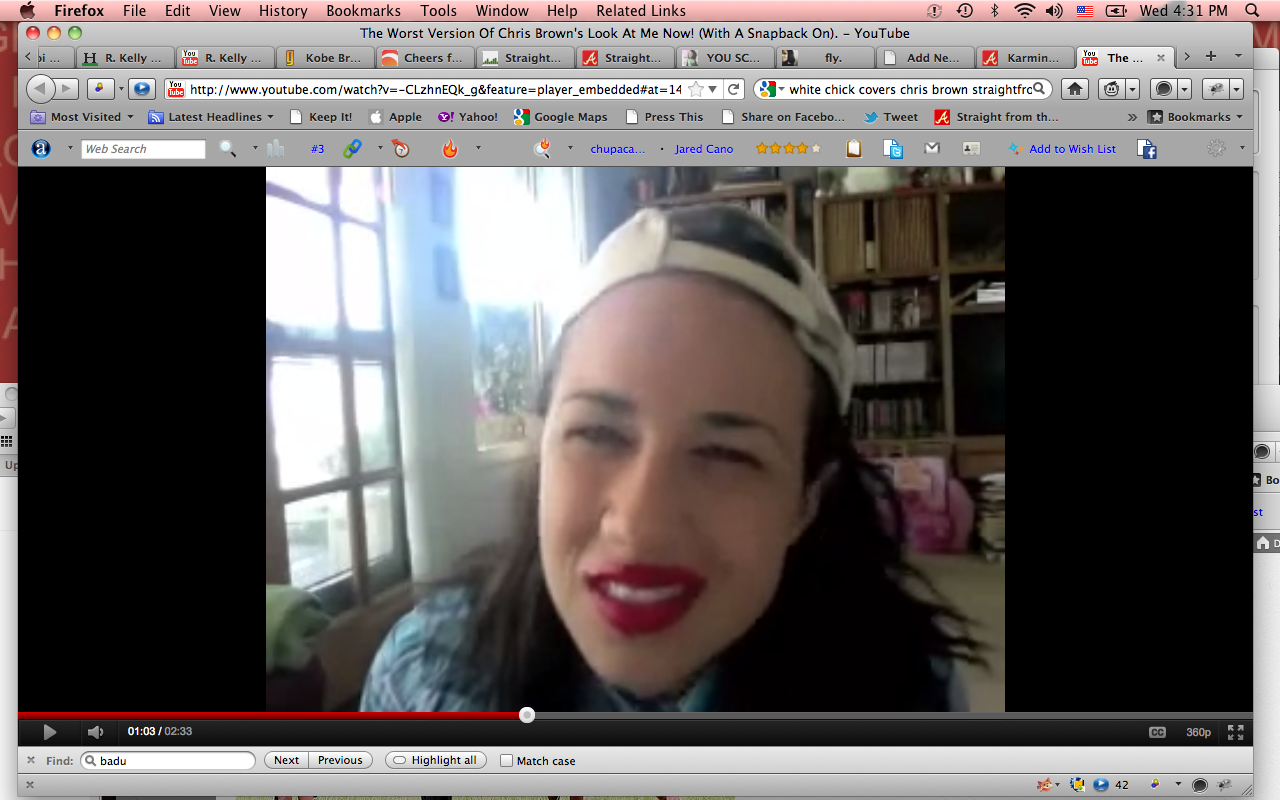Mute the video with the speaker icon
1280x800 pixels.
(x=95, y=732)
